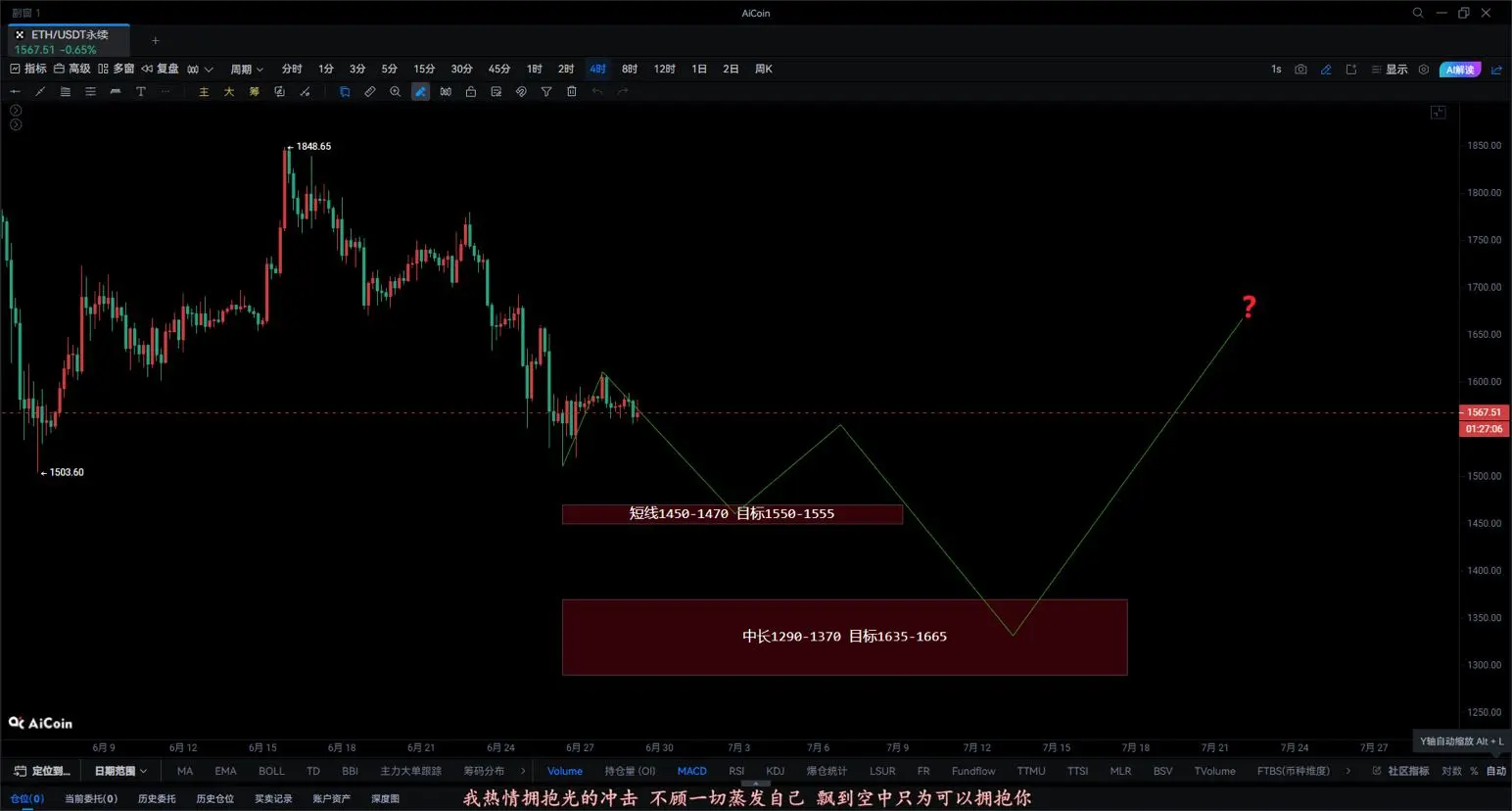Activate the zoom magnifier tool
This screenshot has width=1512, height=811.
pyautogui.click(x=396, y=92)
